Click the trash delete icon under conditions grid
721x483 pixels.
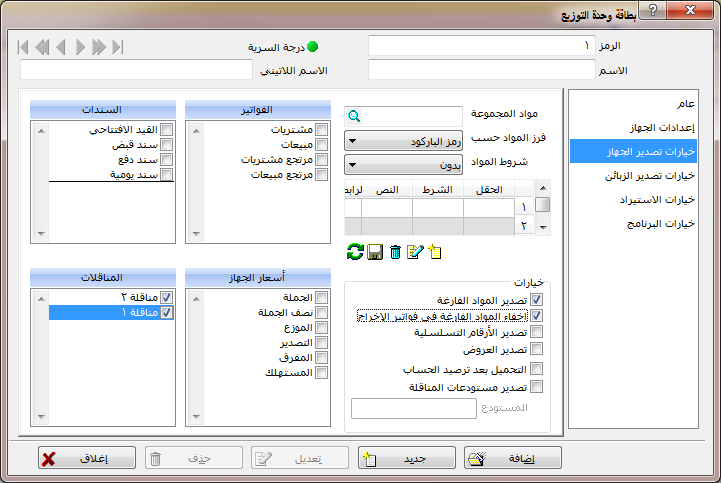(x=395, y=253)
